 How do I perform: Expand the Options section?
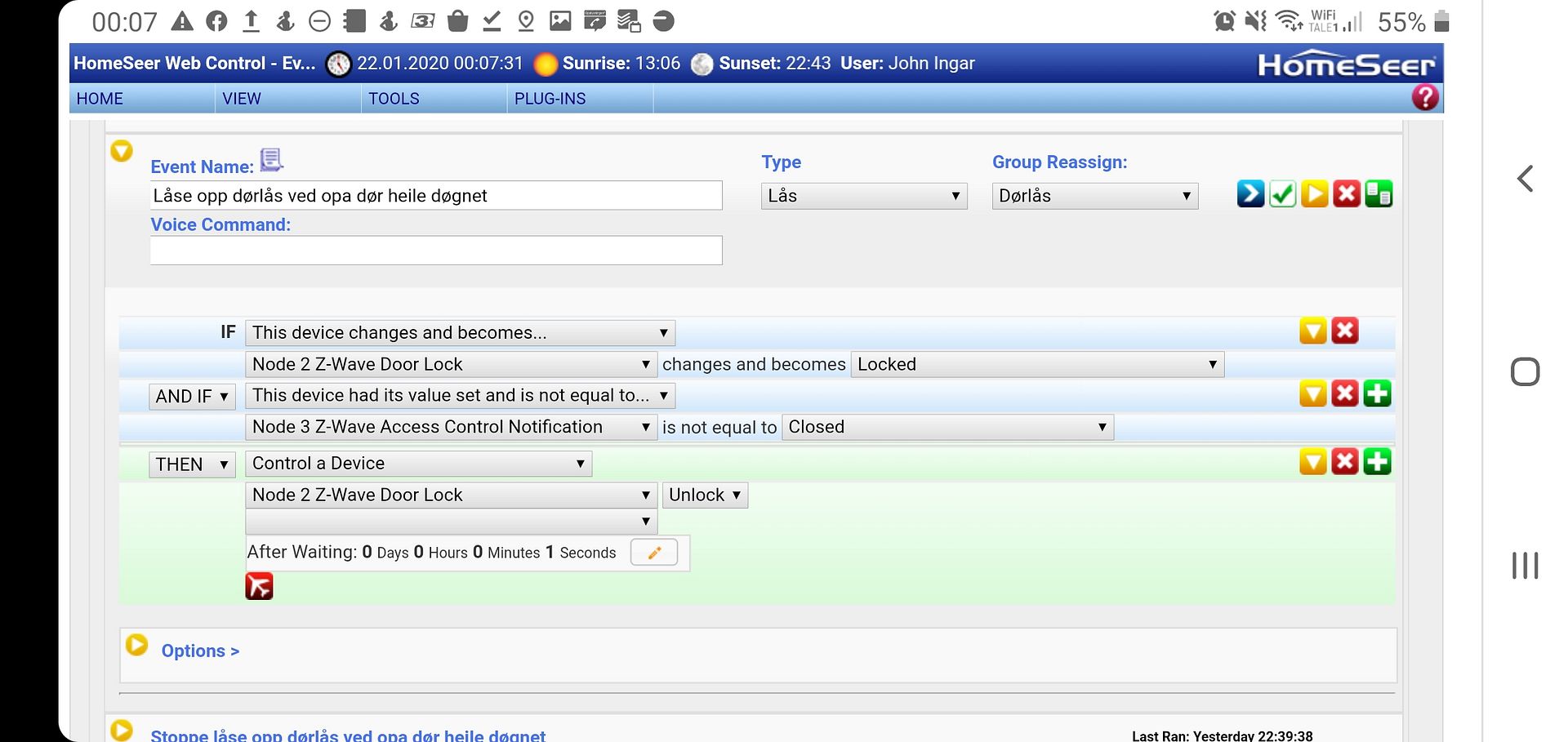pyautogui.click(x=200, y=650)
